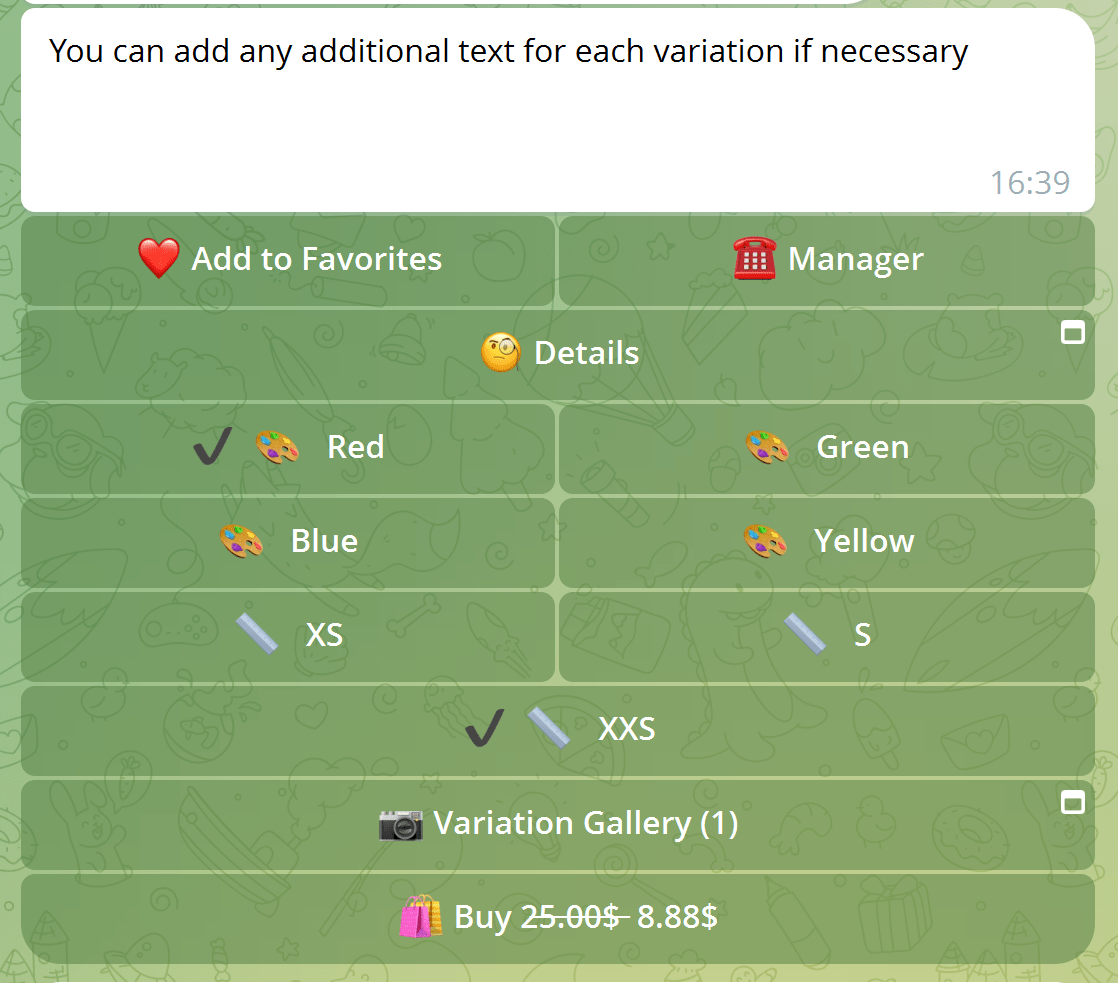Click the shopping bags Buy icon

(420, 917)
